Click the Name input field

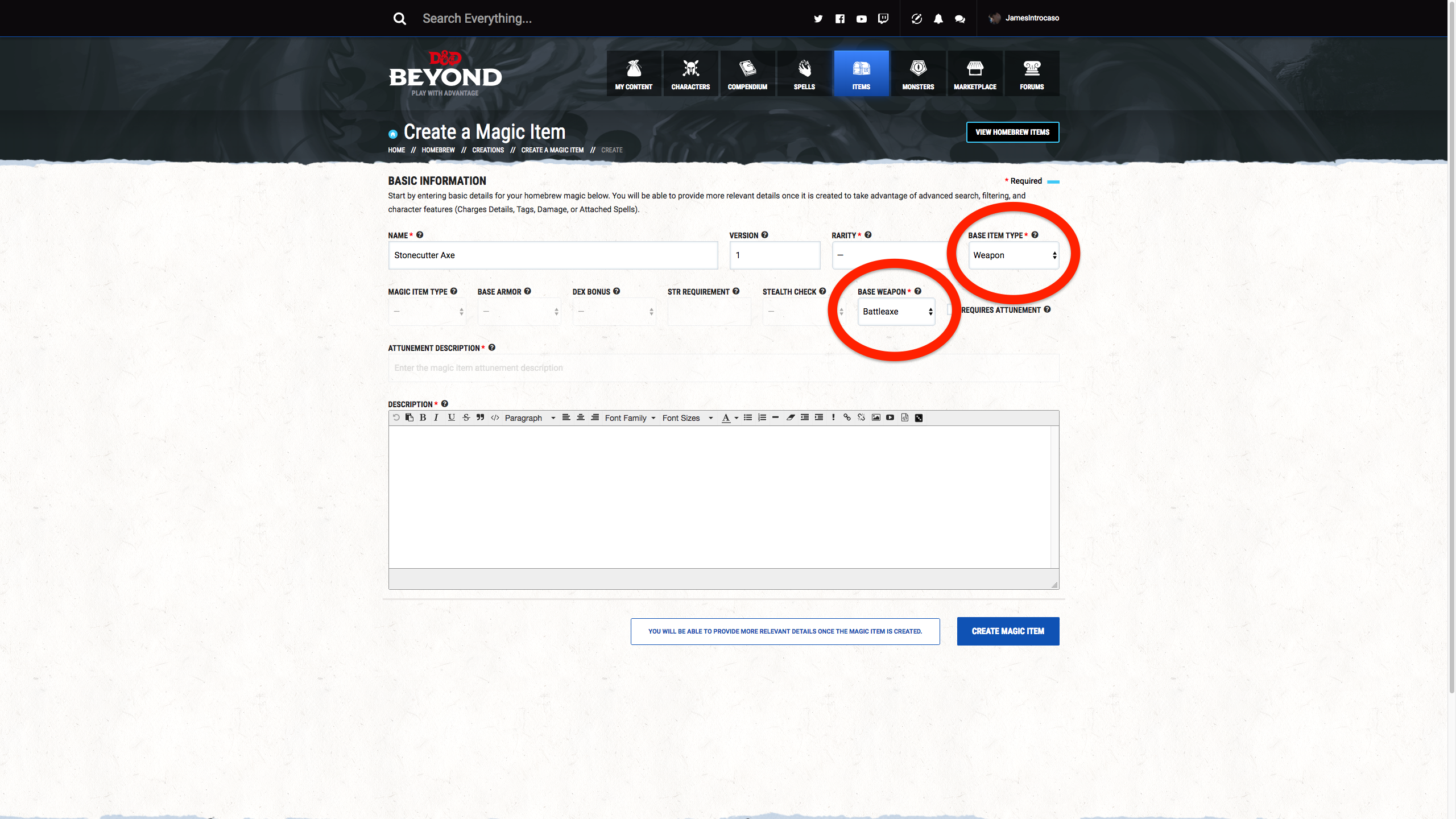553,255
